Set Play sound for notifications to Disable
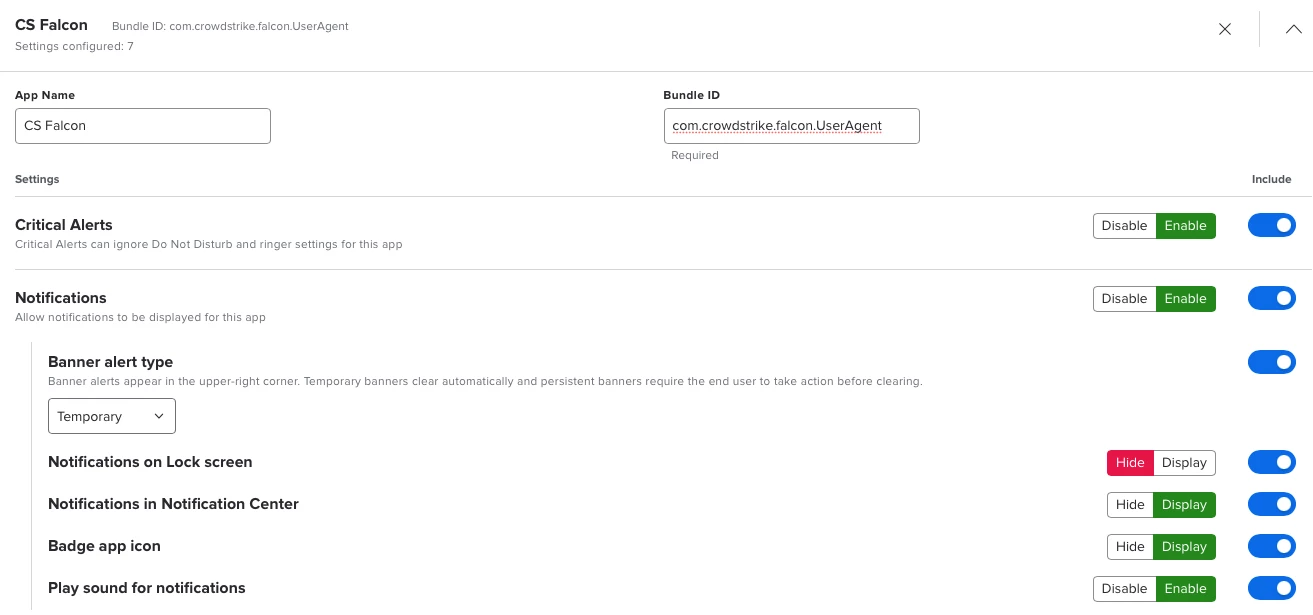Viewport: 1313px width, 615px height. [1124, 589]
